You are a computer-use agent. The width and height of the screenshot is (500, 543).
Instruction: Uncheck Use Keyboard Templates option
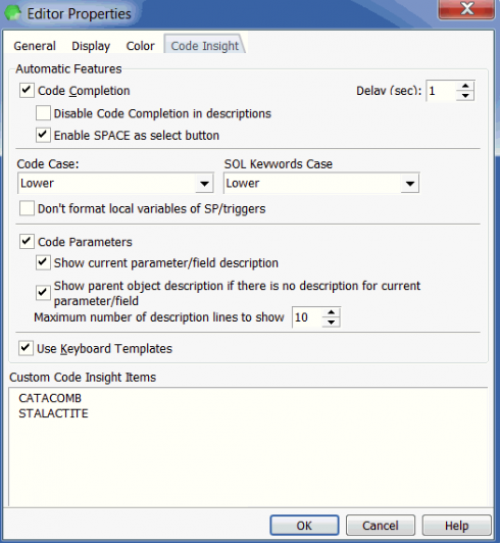26,348
